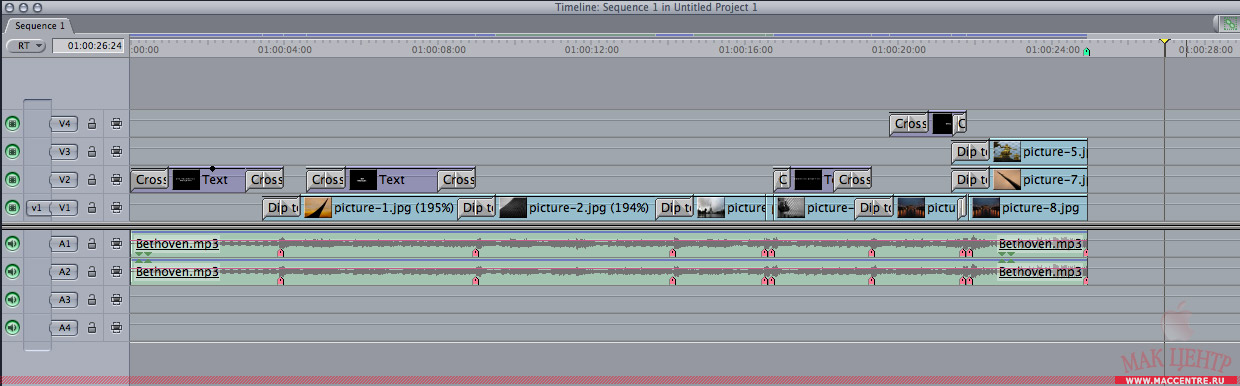
Task: Click the yellow playhead marker on ruler
Action: 1164,41
